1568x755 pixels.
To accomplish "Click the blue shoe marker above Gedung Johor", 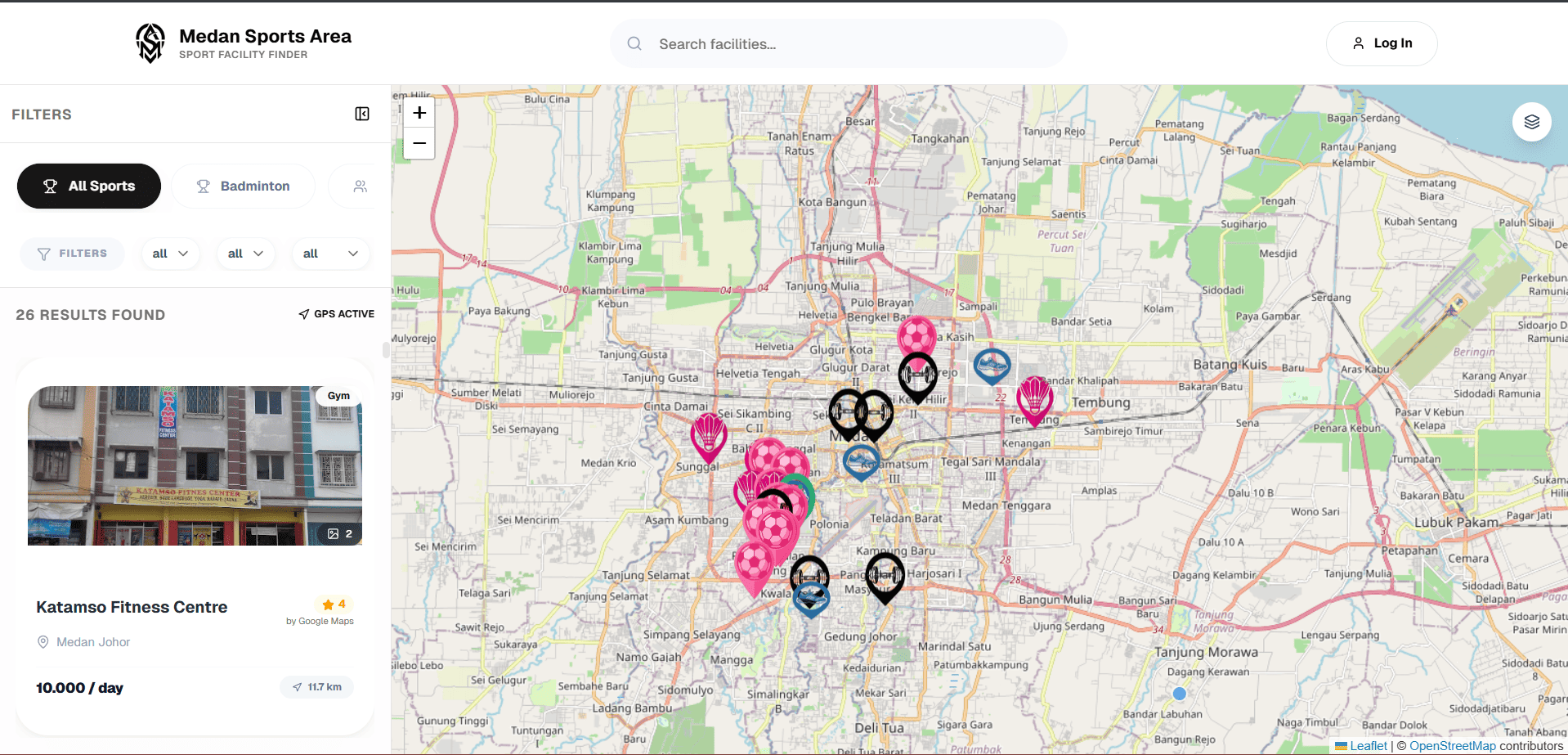I will (x=811, y=600).
